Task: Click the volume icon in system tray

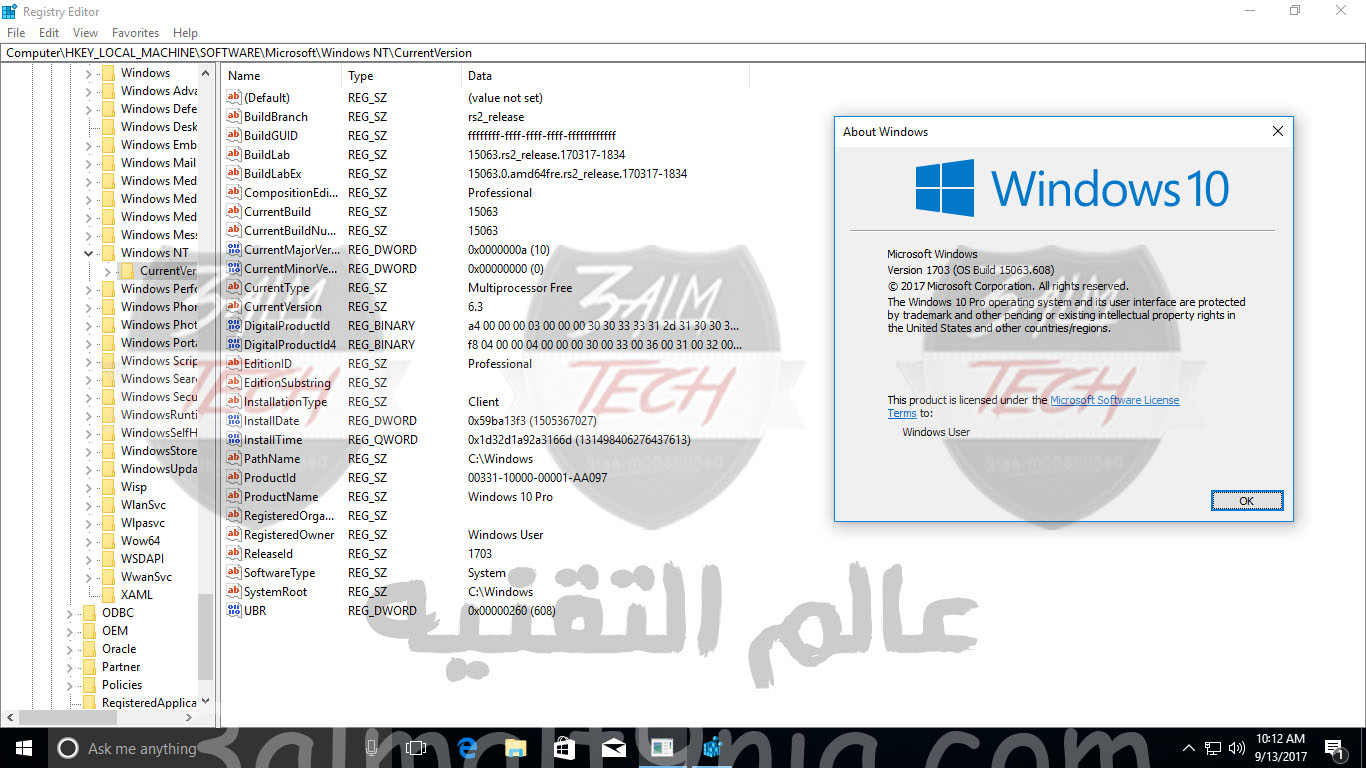Action: (1237, 748)
